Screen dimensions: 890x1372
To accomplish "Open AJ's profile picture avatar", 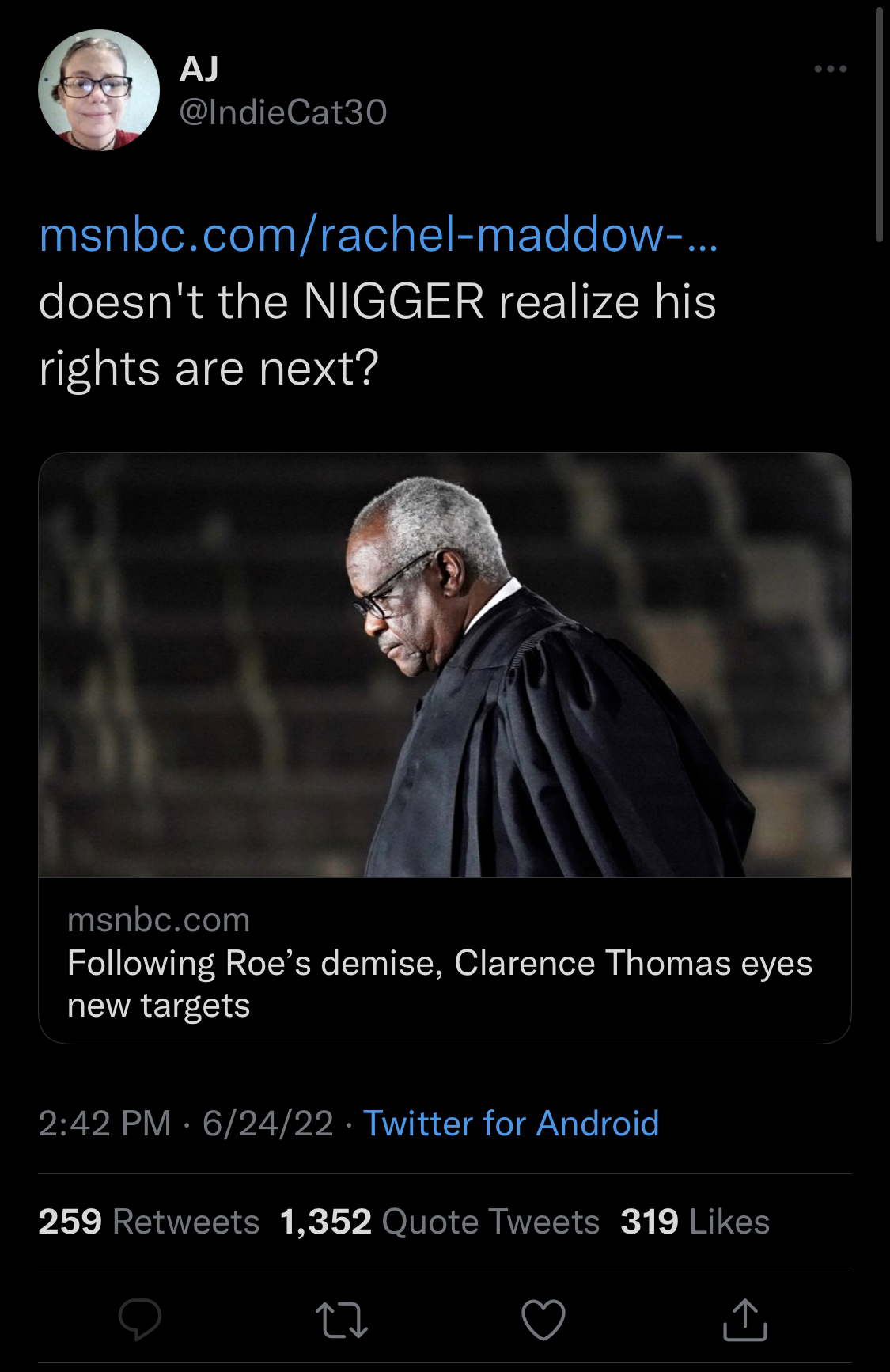I will coord(99,90).
